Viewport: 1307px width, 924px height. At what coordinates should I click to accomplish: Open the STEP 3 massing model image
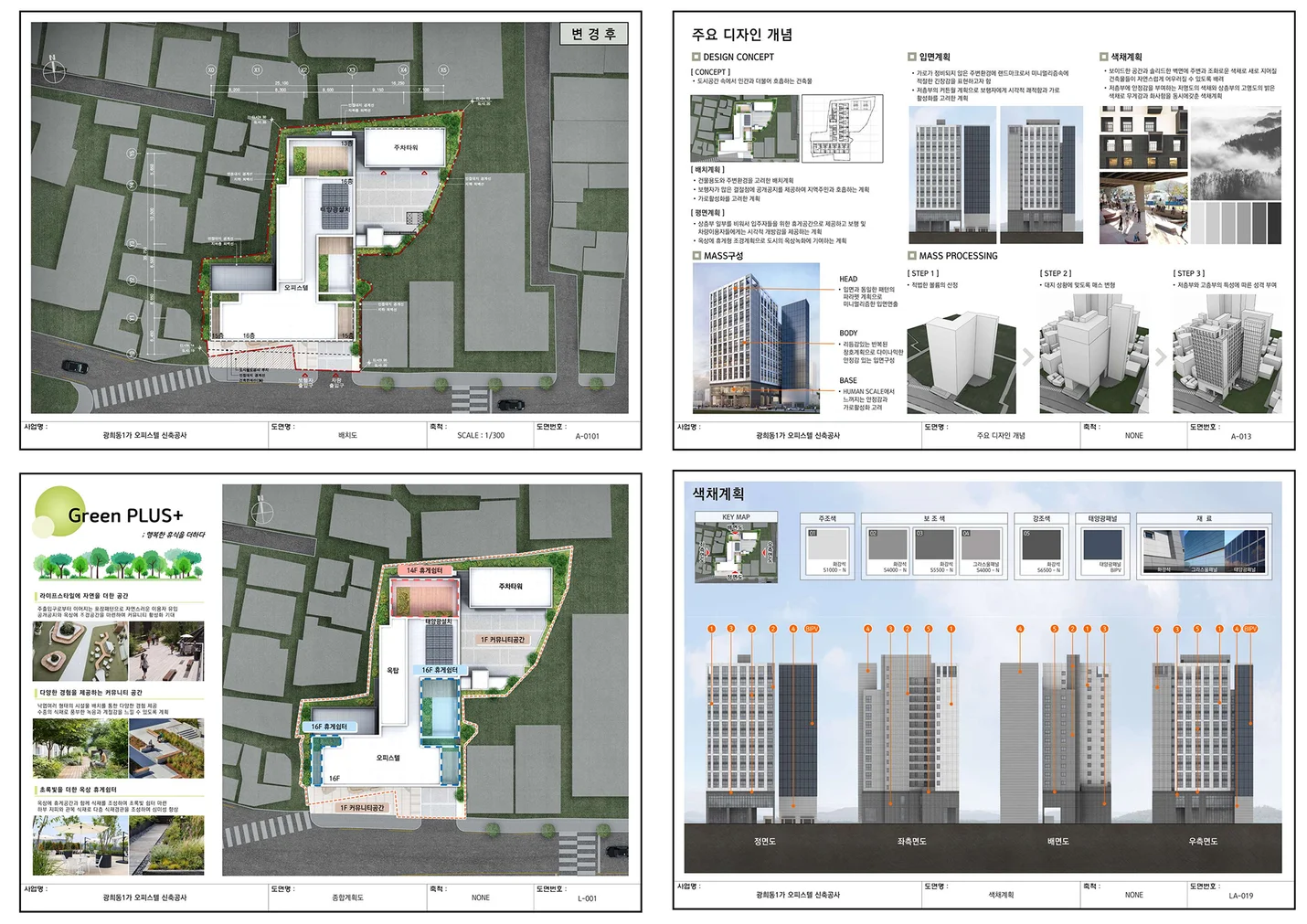(1227, 353)
